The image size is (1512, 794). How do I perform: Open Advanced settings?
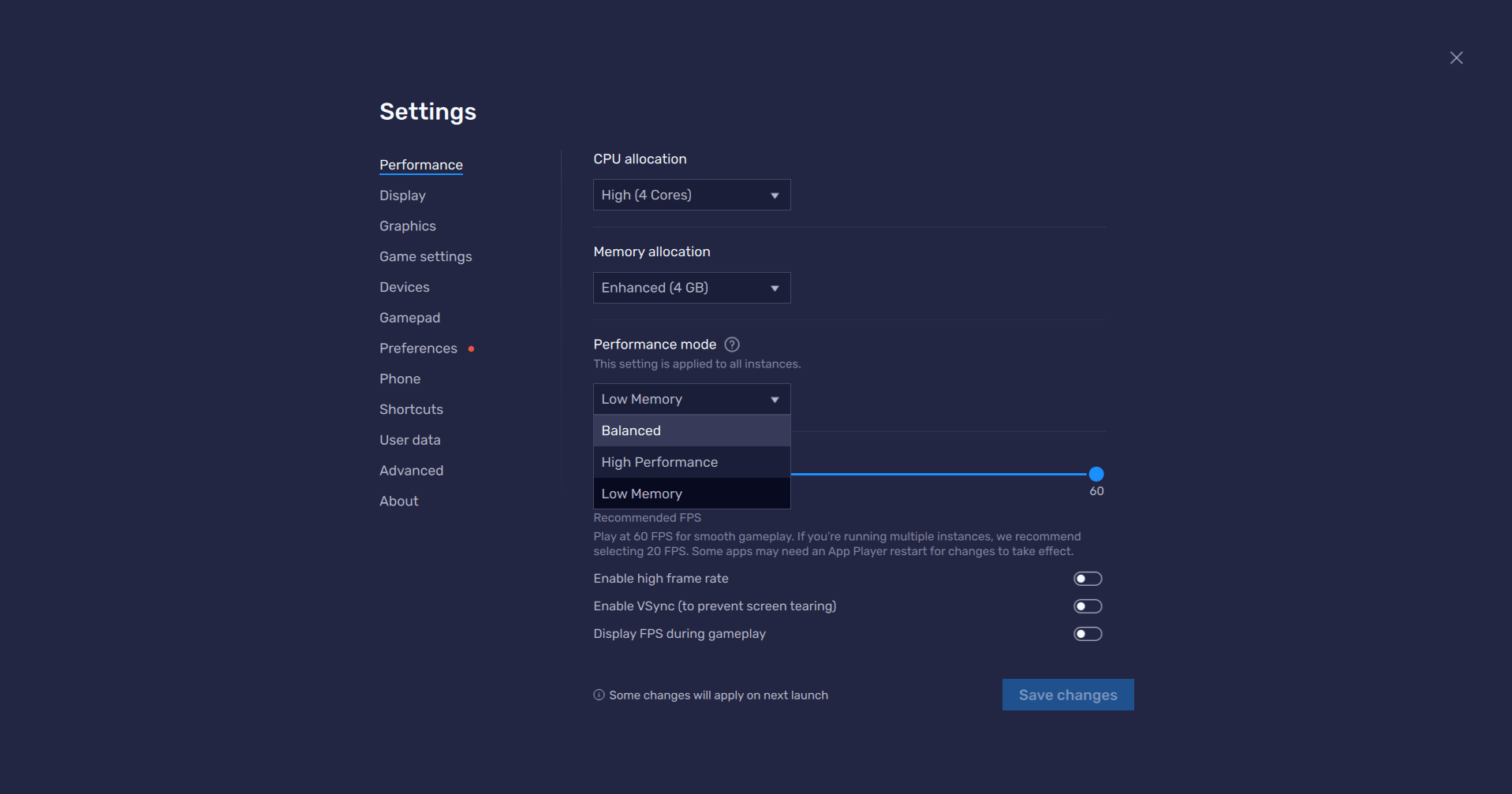pos(412,471)
